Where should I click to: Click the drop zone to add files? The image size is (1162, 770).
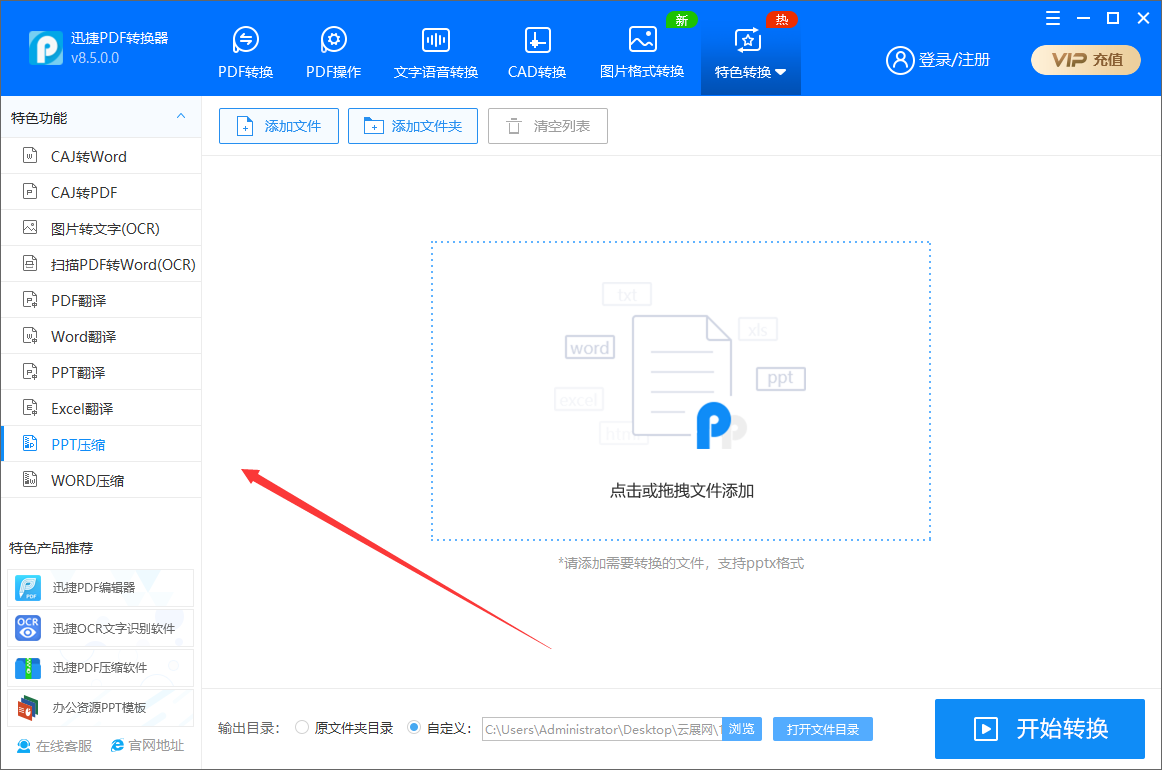pos(680,391)
